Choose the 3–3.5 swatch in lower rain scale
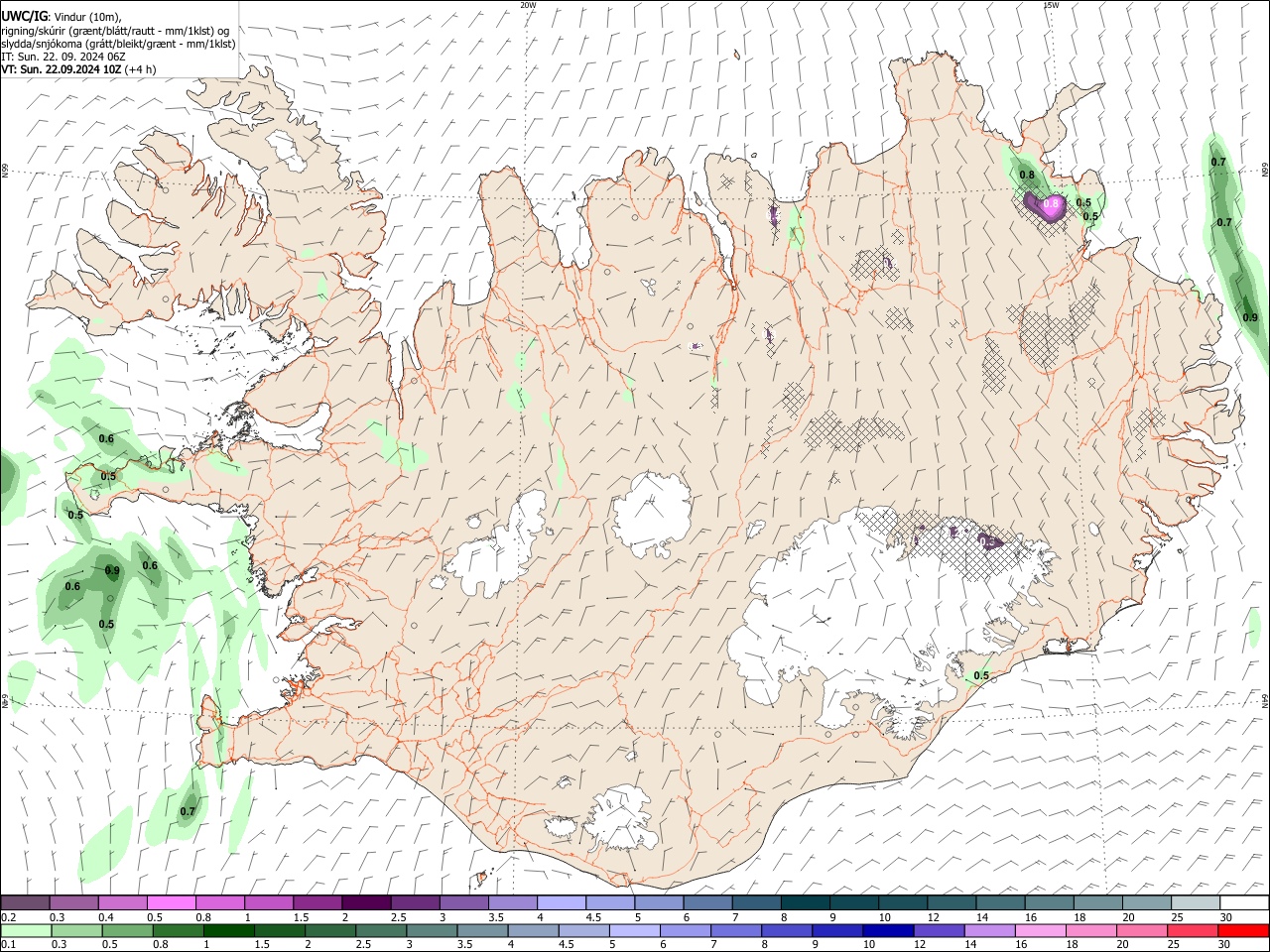 coord(433,930)
